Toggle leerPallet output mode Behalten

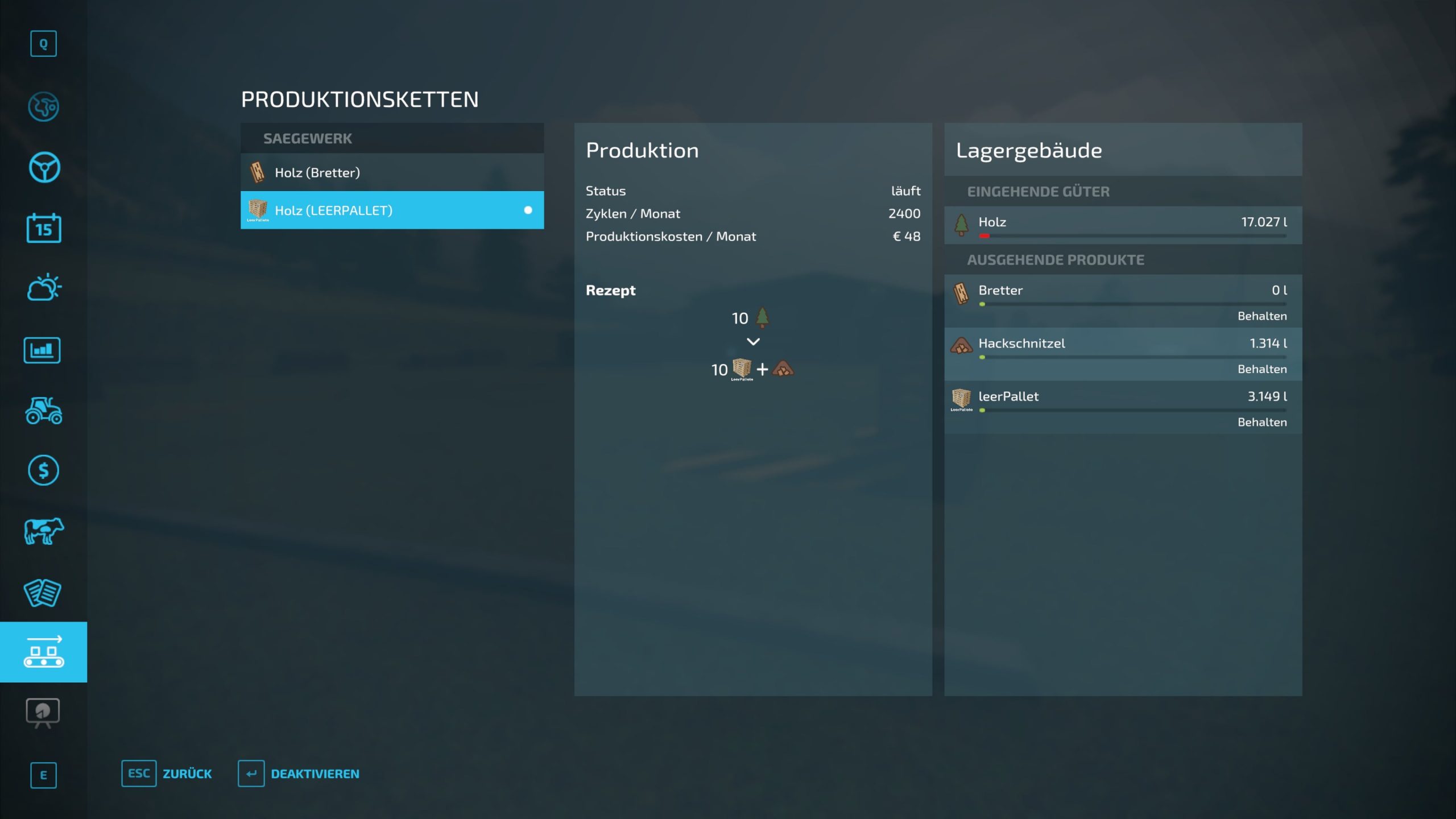[1261, 422]
